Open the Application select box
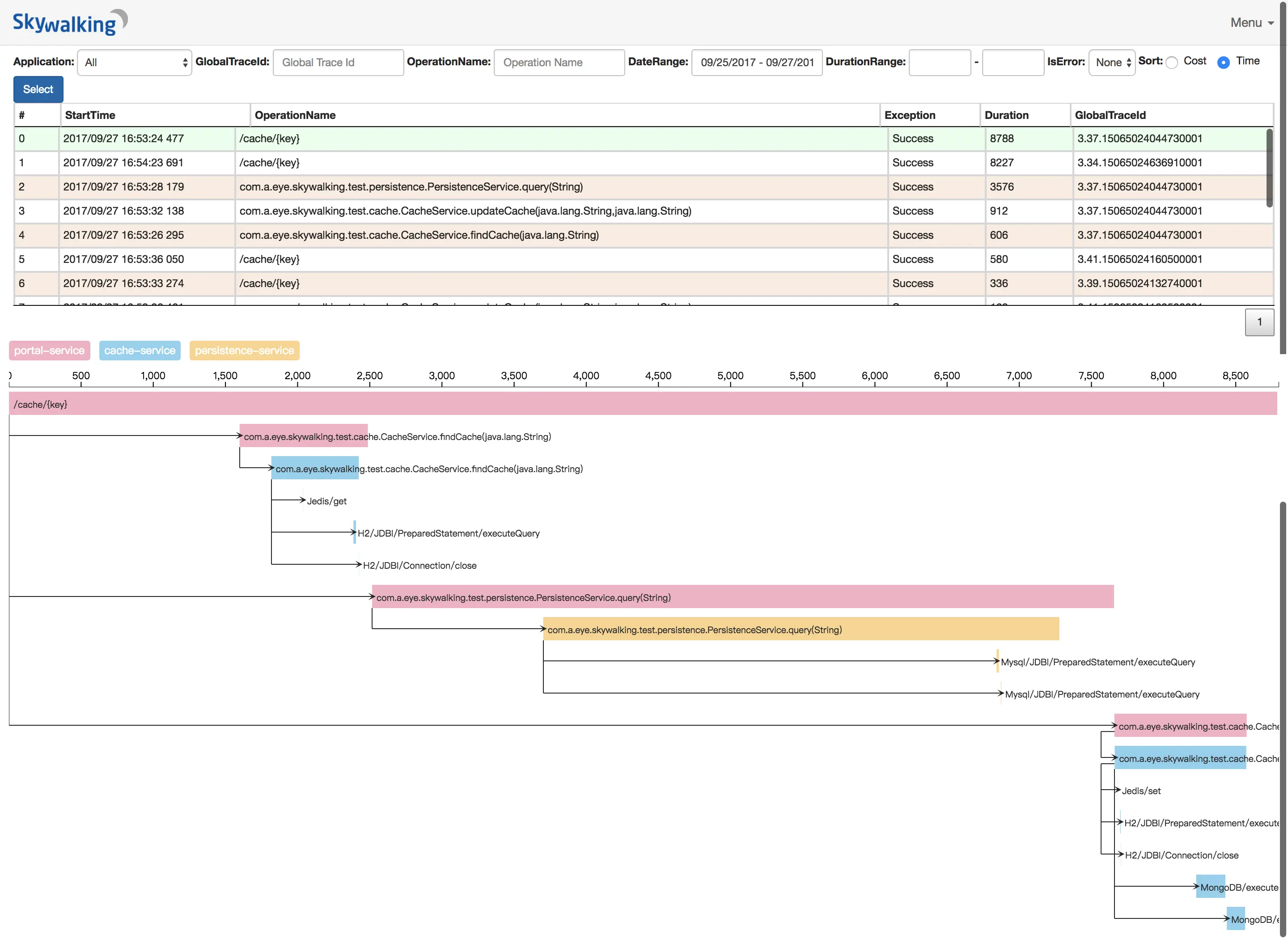Image resolution: width=1288 pixels, height=939 pixels. tap(135, 63)
